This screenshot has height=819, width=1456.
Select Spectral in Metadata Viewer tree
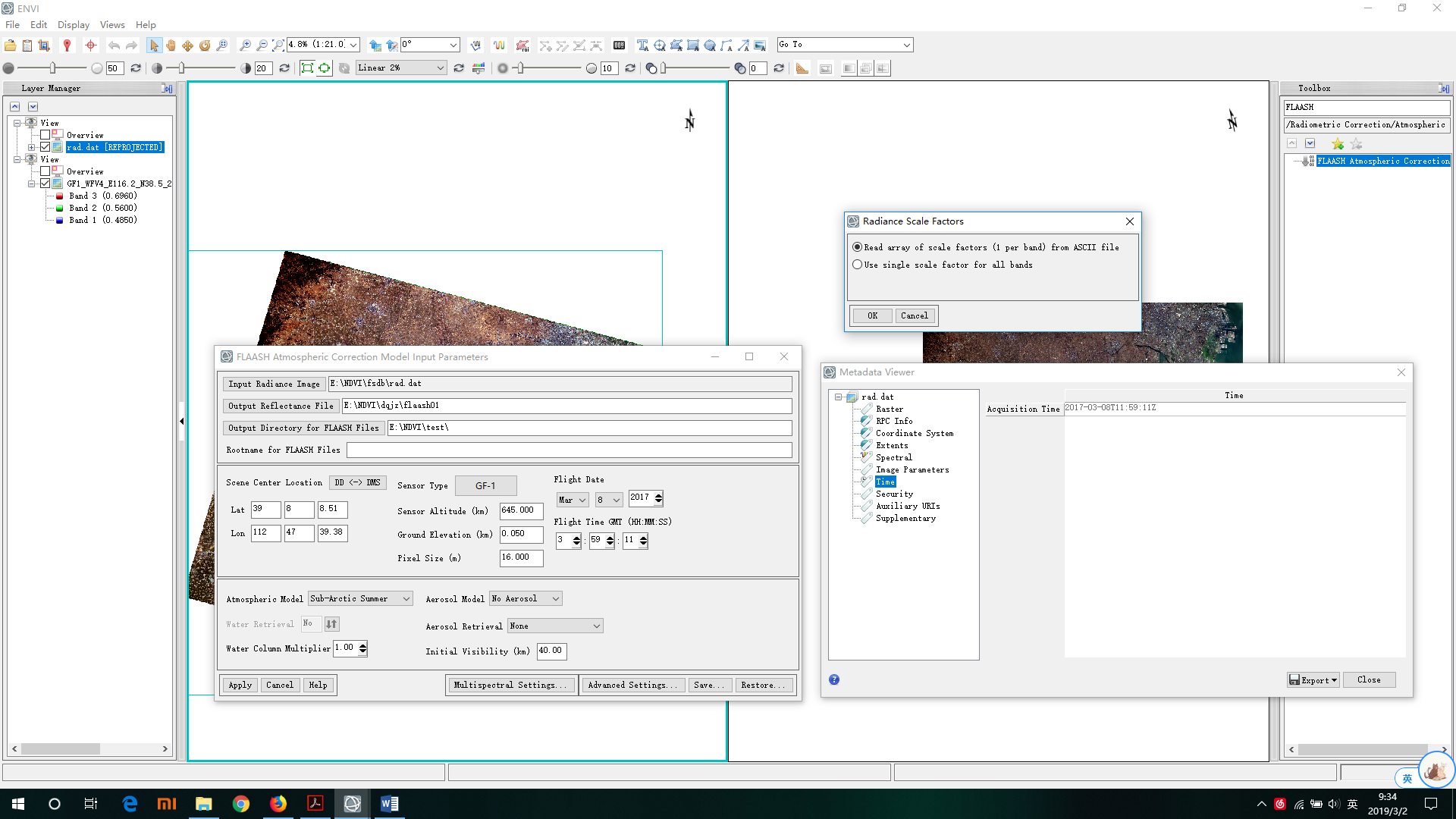point(893,457)
